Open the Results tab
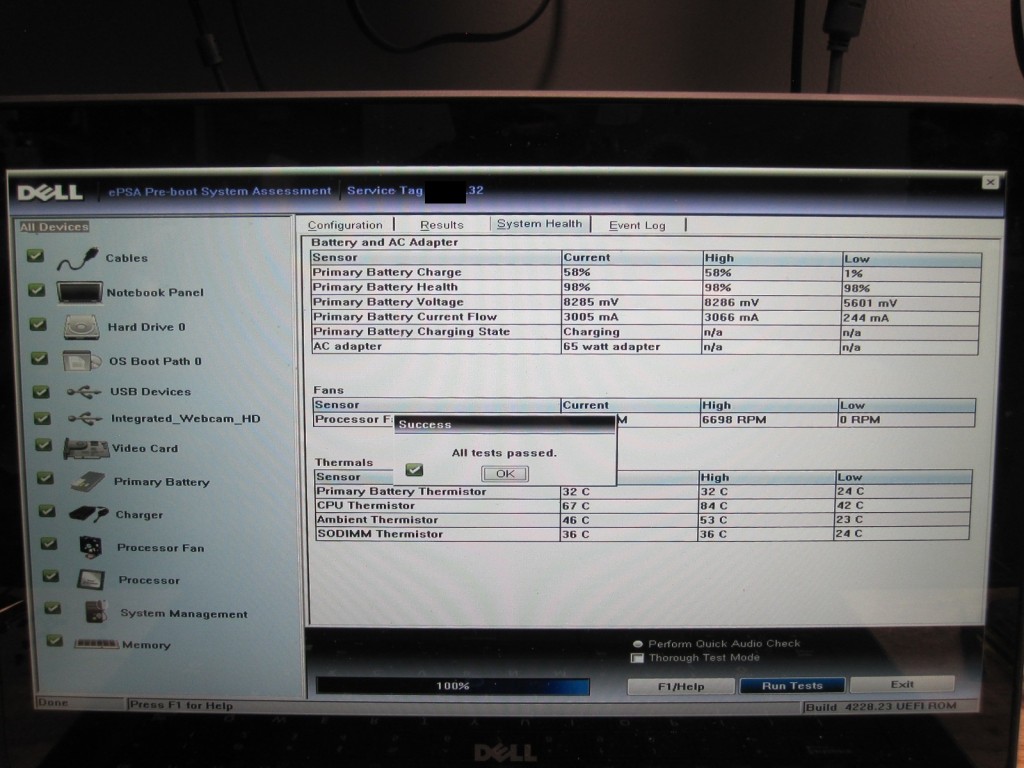Image resolution: width=1024 pixels, height=768 pixels. [441, 225]
